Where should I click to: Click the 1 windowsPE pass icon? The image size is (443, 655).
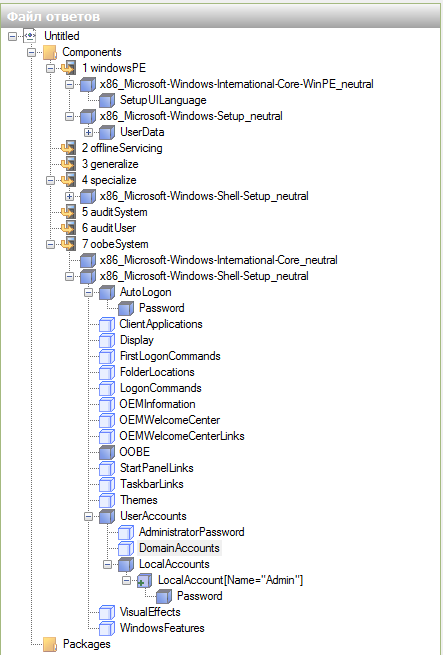tap(68, 68)
